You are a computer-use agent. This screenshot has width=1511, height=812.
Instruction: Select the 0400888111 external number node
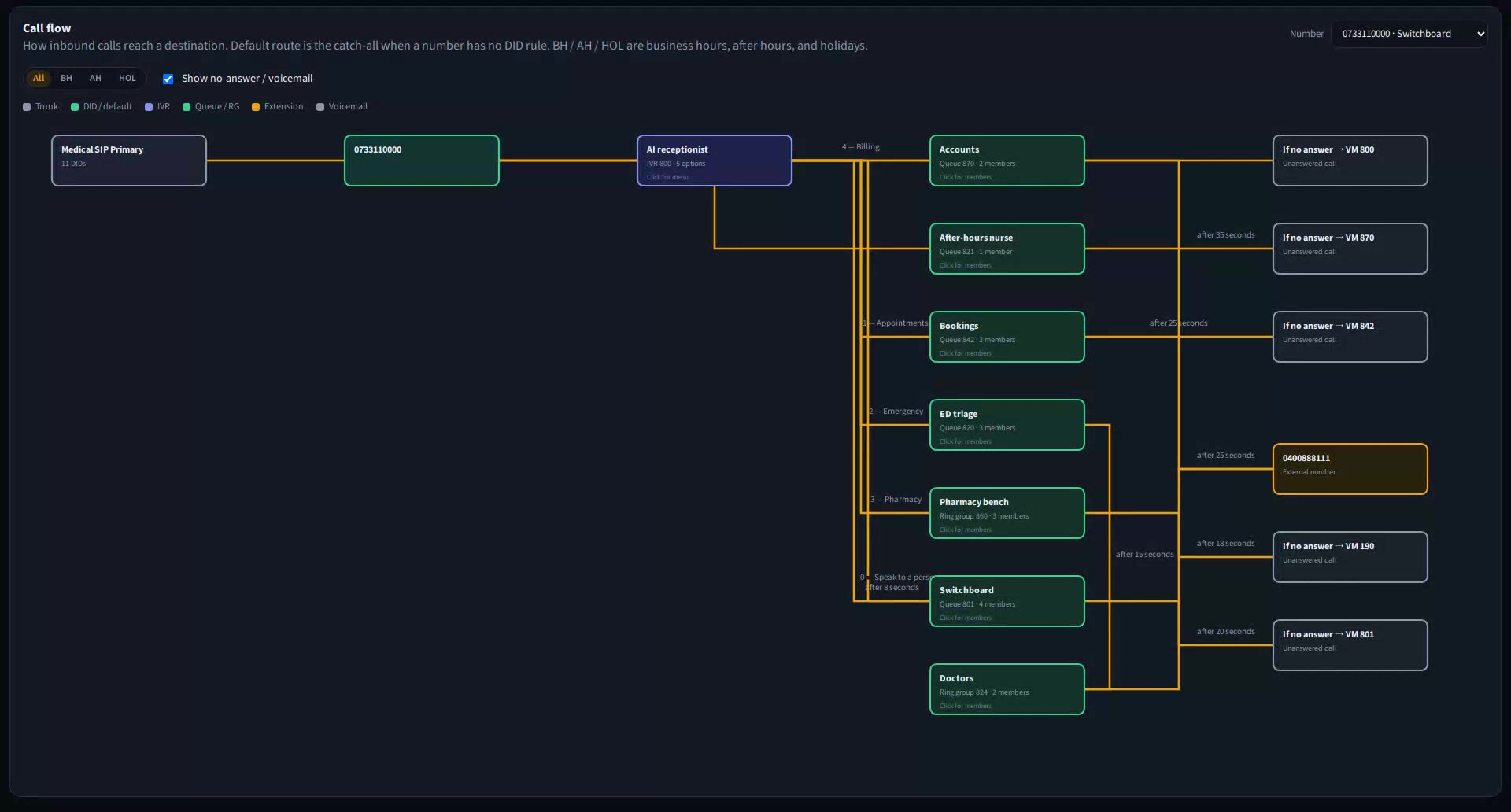point(1350,469)
